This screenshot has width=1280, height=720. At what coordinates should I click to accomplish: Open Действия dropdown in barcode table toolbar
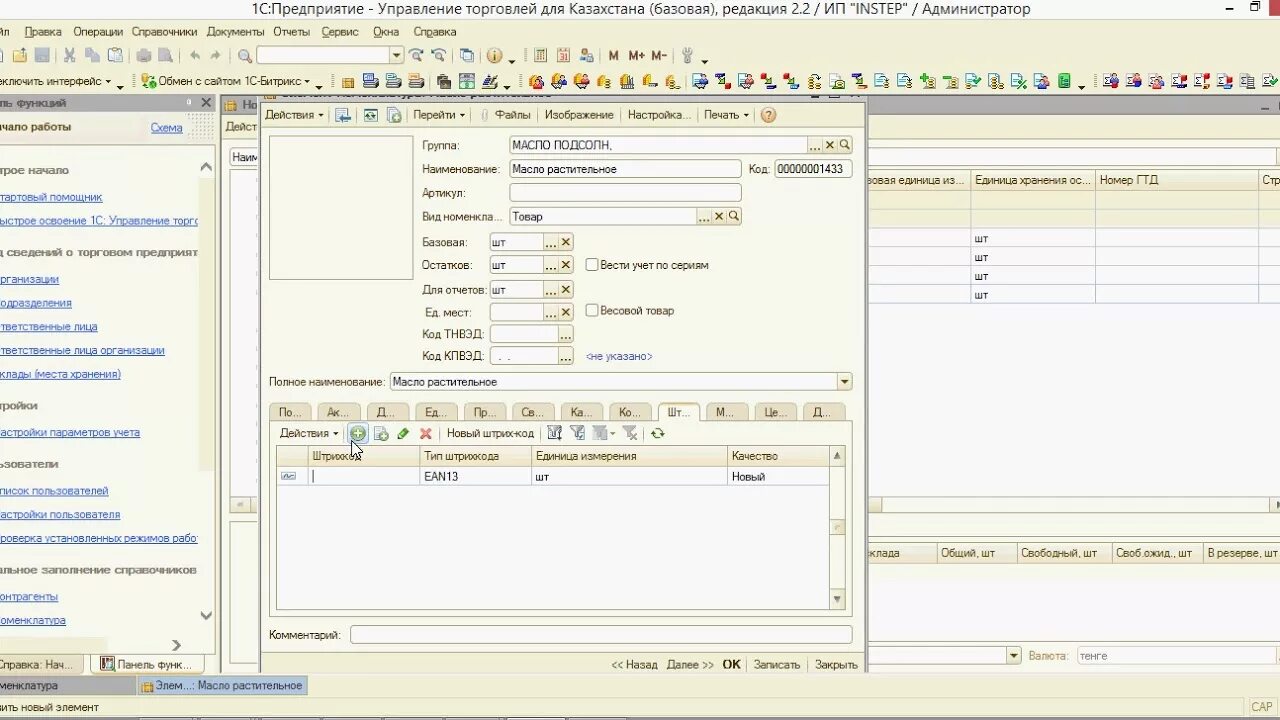click(308, 433)
